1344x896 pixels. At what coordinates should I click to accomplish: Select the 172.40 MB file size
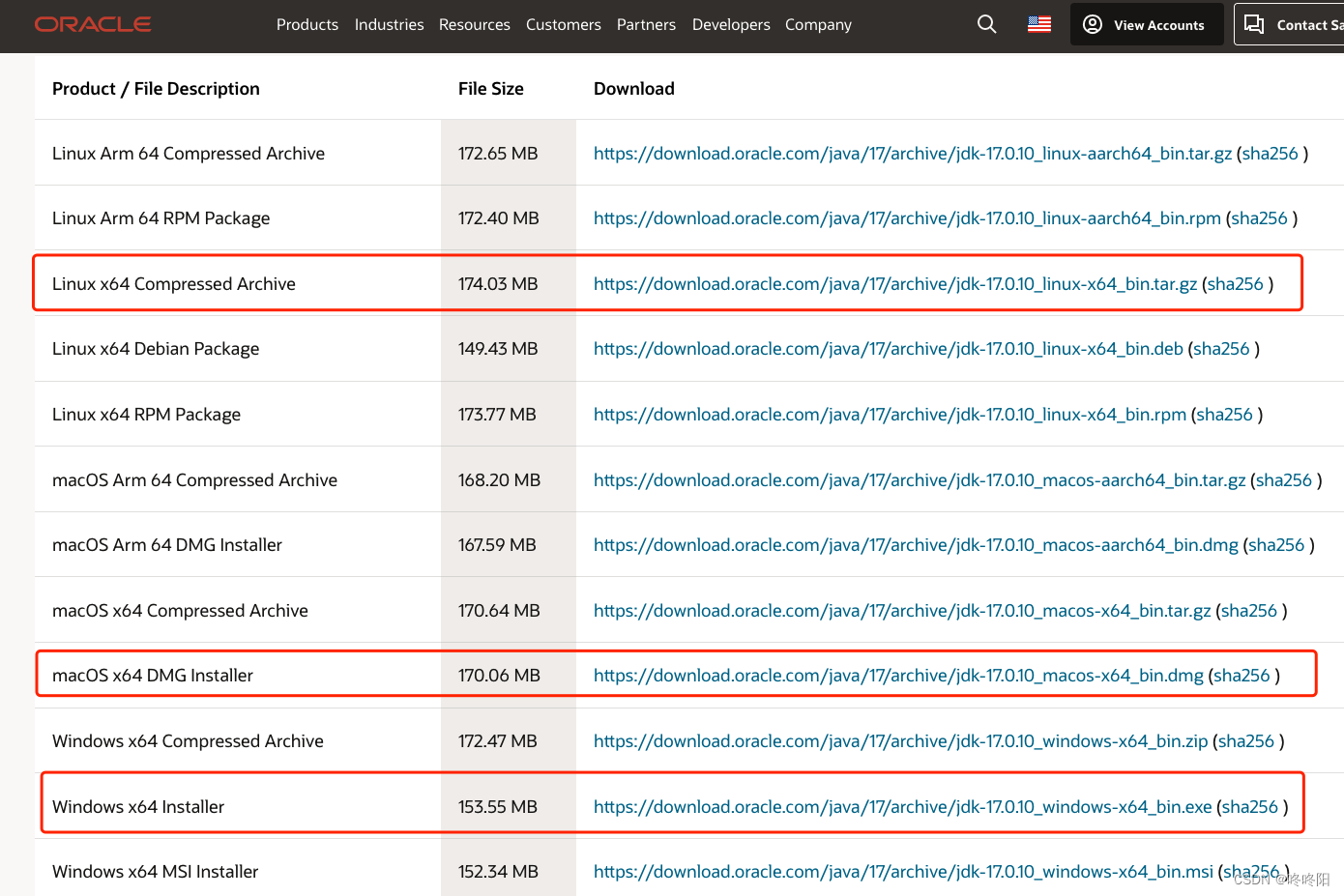499,218
